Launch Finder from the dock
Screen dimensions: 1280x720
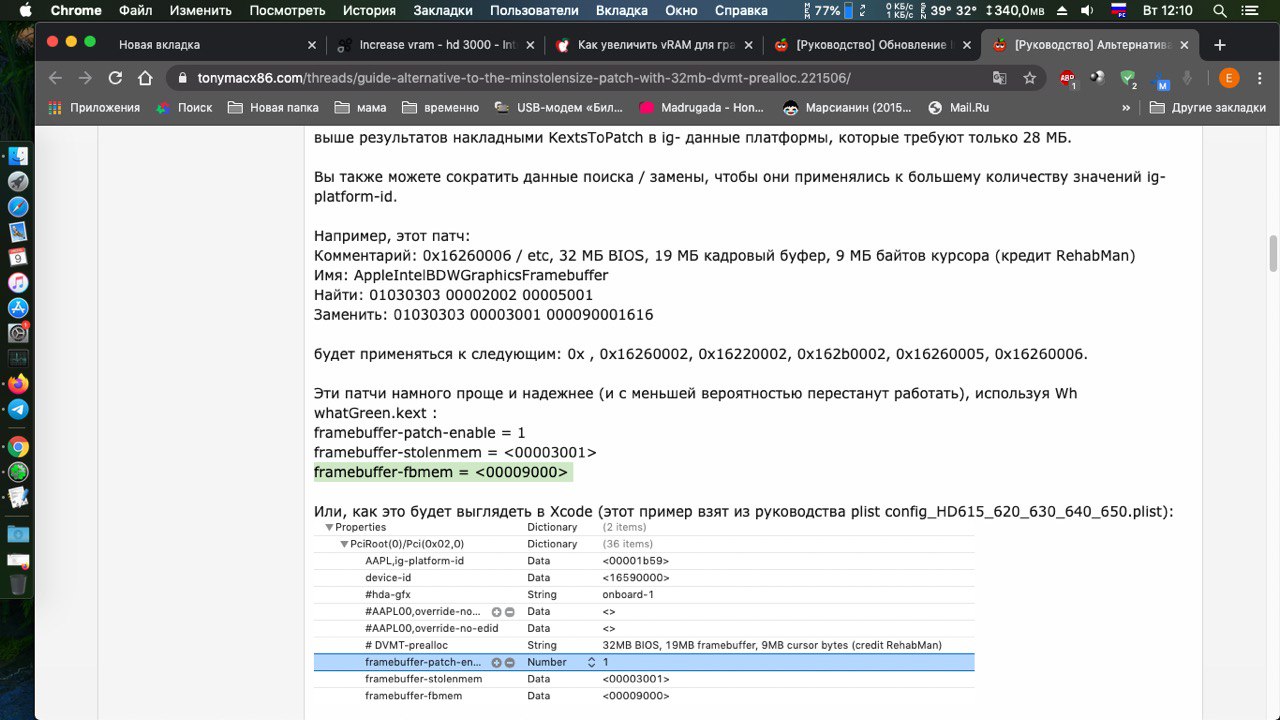coord(18,156)
